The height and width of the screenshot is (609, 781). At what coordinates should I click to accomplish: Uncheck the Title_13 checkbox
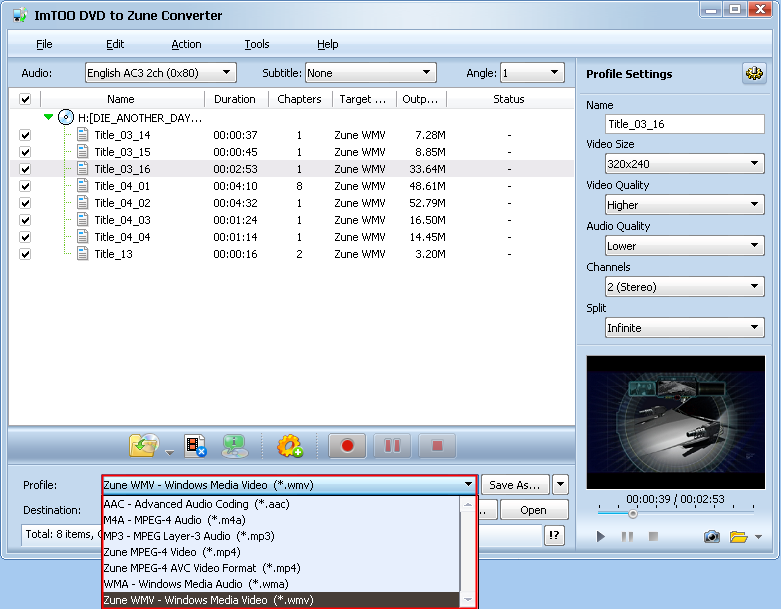25,254
